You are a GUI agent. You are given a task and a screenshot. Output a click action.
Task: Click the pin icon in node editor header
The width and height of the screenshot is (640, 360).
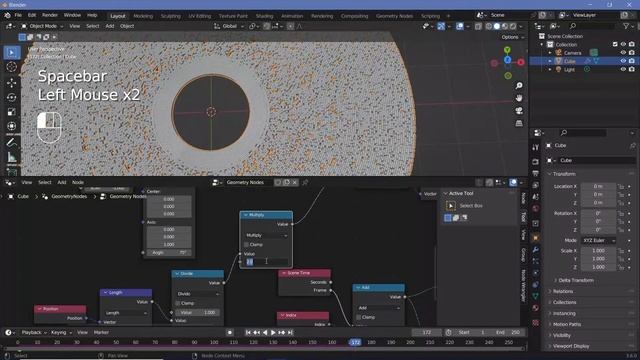point(305,182)
